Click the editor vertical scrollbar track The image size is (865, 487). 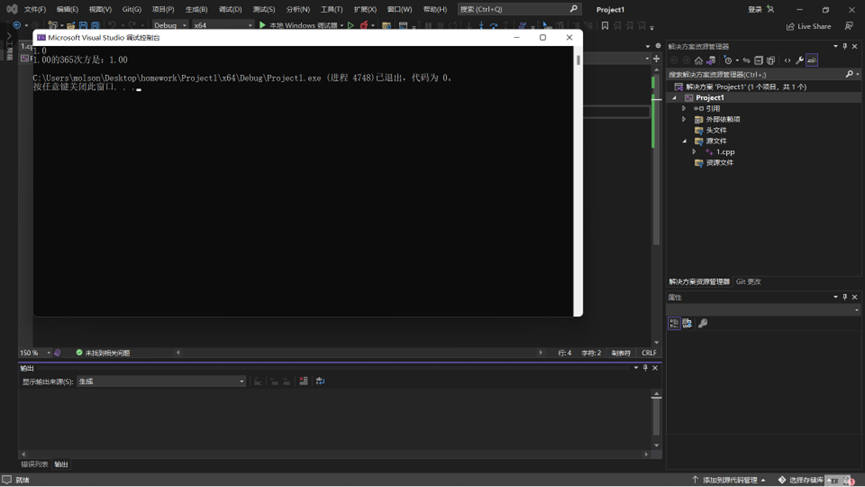656,204
